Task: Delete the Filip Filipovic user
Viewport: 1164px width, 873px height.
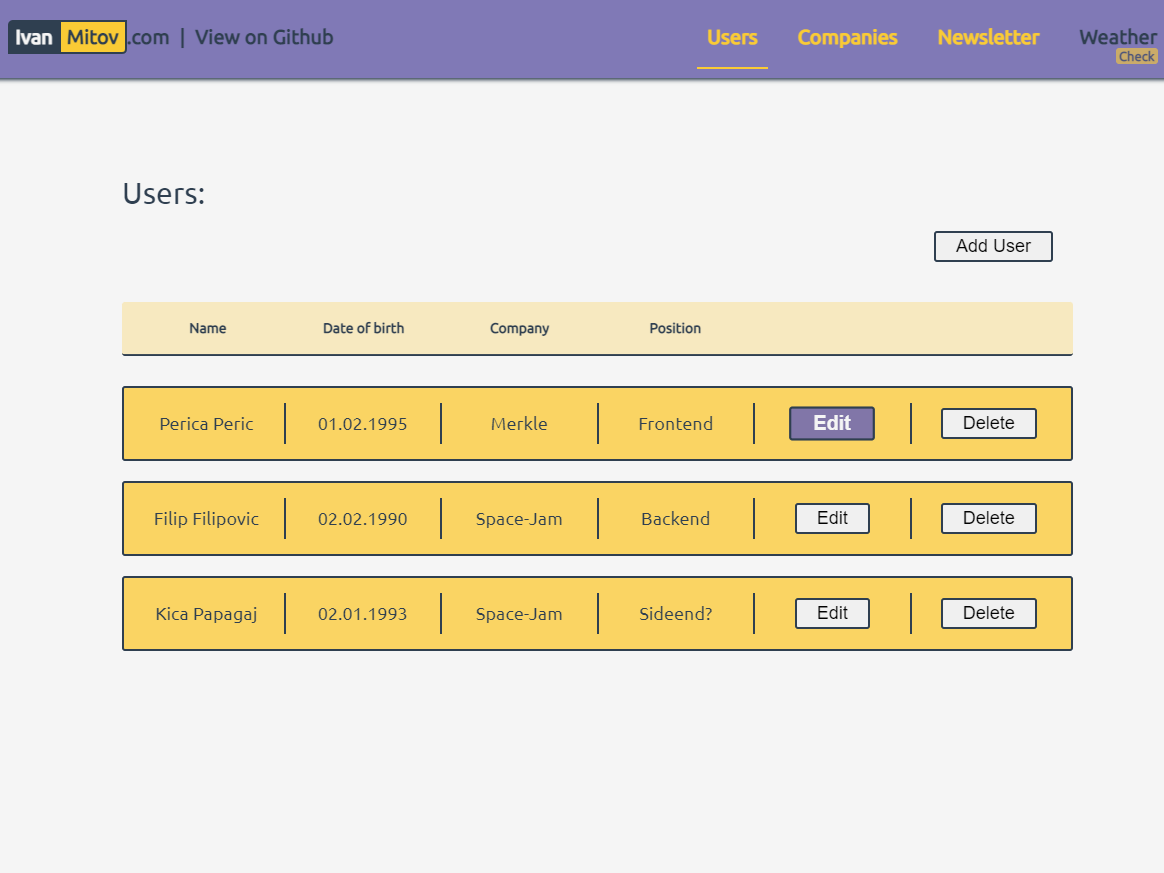Action: 988,518
